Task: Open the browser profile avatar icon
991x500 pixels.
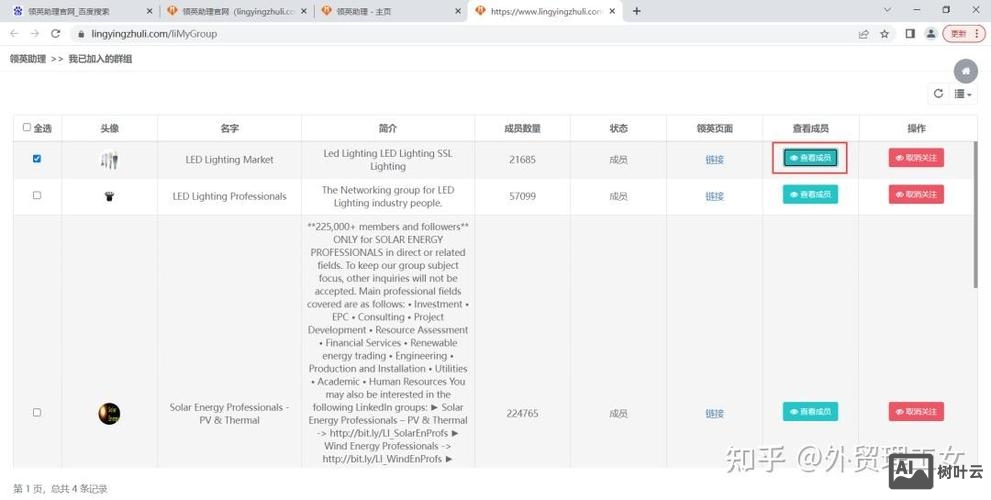Action: pyautogui.click(x=930, y=34)
